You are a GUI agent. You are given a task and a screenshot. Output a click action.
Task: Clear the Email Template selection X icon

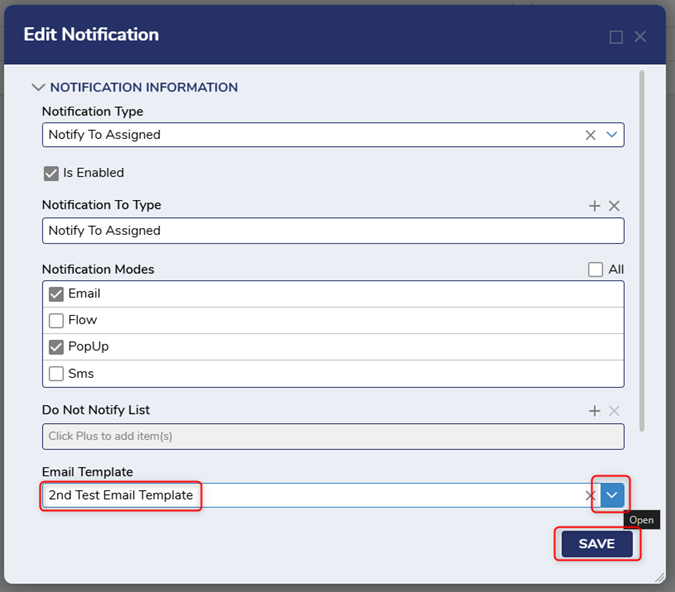[x=590, y=495]
